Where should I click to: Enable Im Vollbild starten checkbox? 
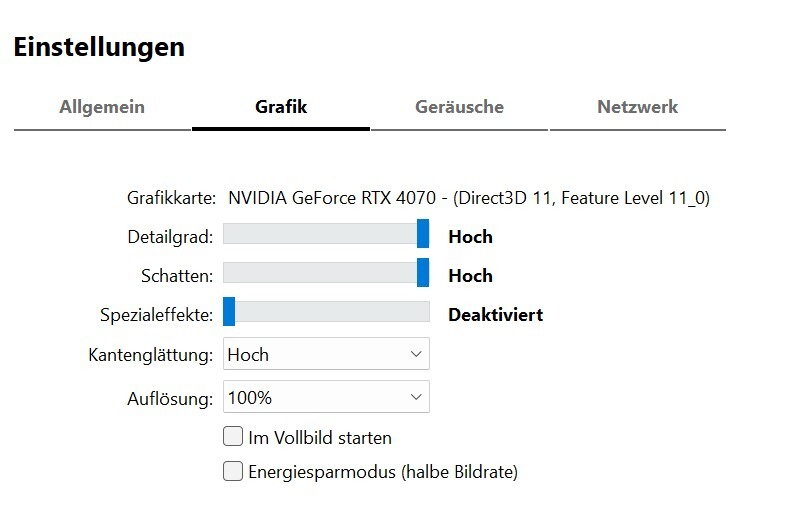233,436
